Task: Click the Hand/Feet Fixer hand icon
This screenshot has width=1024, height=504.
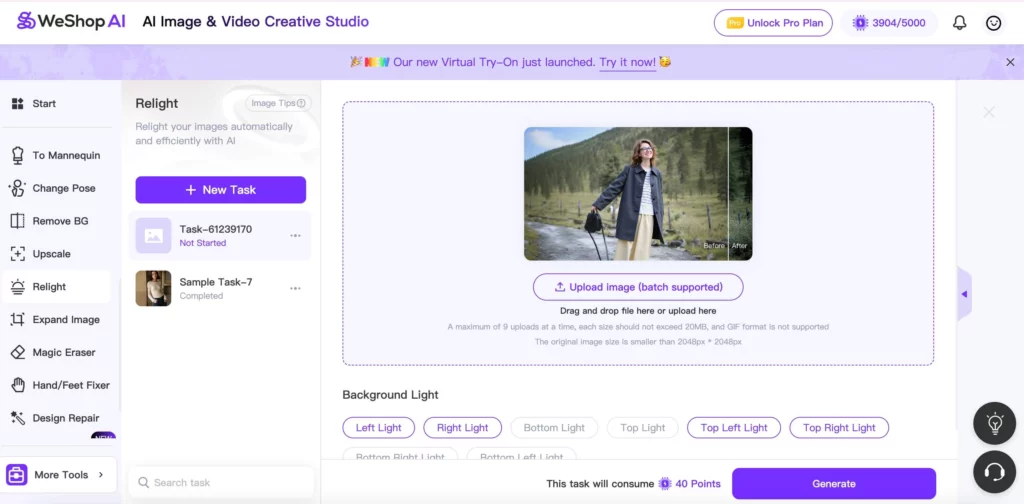Action: click(x=18, y=385)
